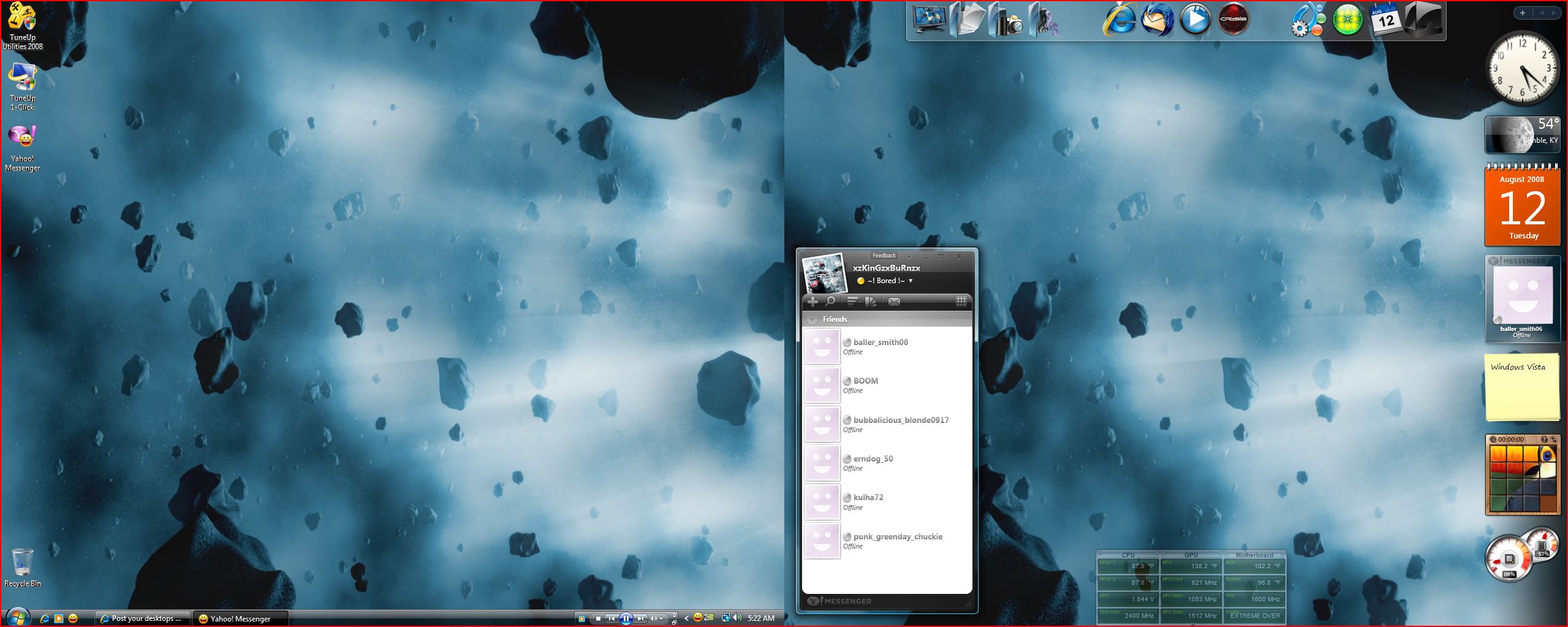1568x627 pixels.
Task: Launch Thunderbird mail from the dock
Action: pyautogui.click(x=1157, y=20)
